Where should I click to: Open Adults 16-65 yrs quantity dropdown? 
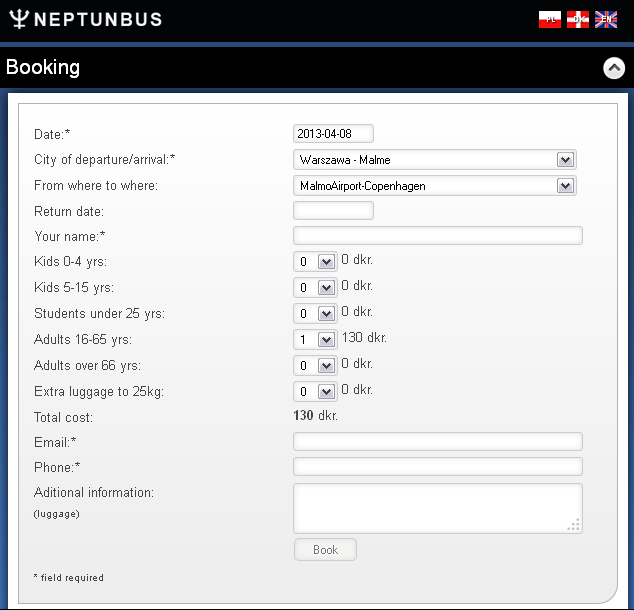[x=314, y=340]
